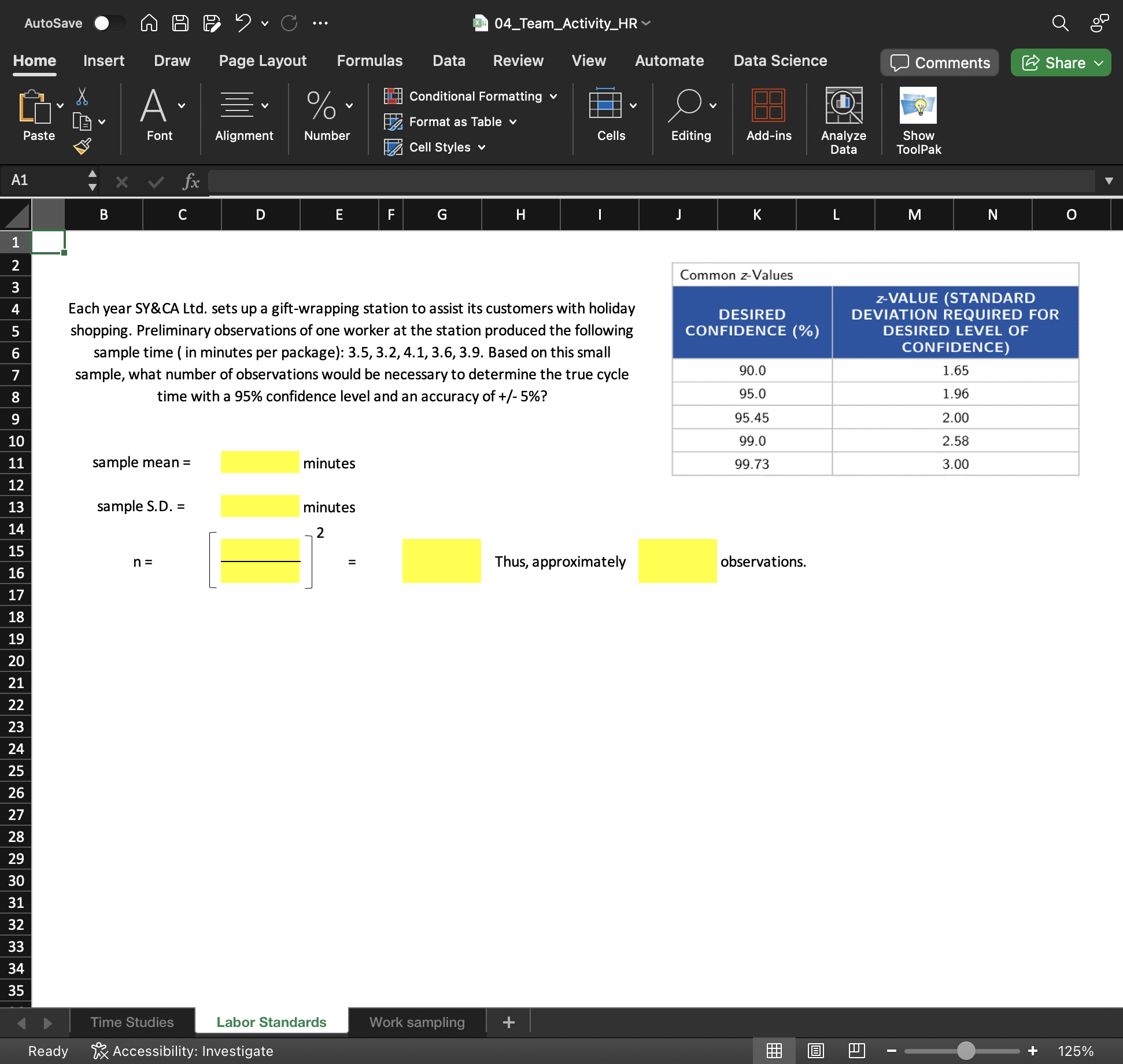Open the Data Science ribbon tab
The width and height of the screenshot is (1123, 1064).
pos(780,61)
